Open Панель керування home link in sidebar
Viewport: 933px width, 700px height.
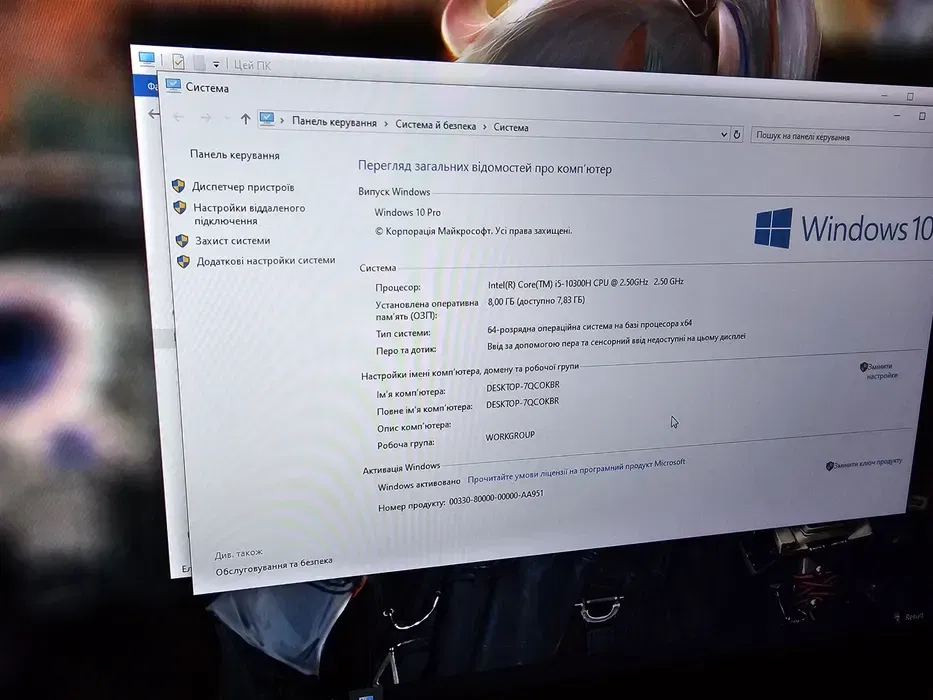[235, 155]
